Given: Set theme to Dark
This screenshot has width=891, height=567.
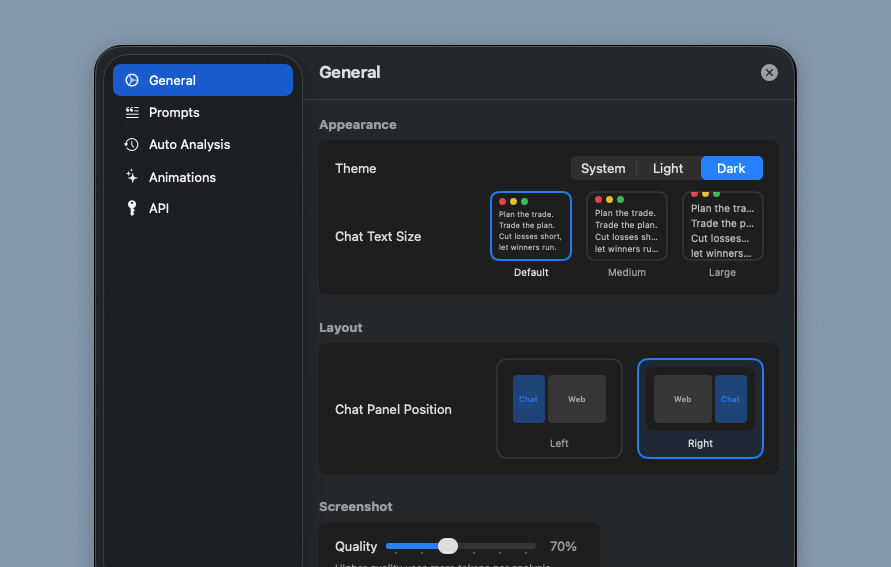Looking at the screenshot, I should point(731,168).
